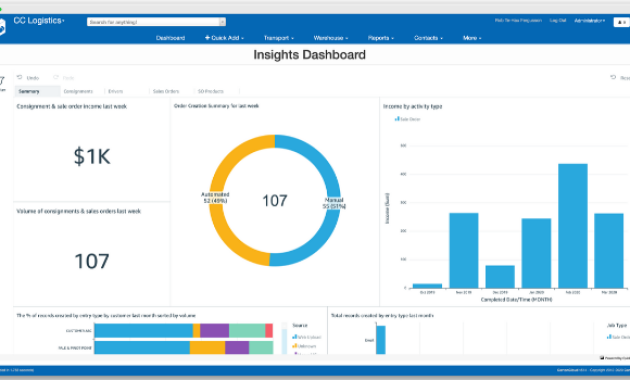Click the notifications bell button
Image resolution: width=630 pixels, height=380 pixels.
click(x=621, y=22)
